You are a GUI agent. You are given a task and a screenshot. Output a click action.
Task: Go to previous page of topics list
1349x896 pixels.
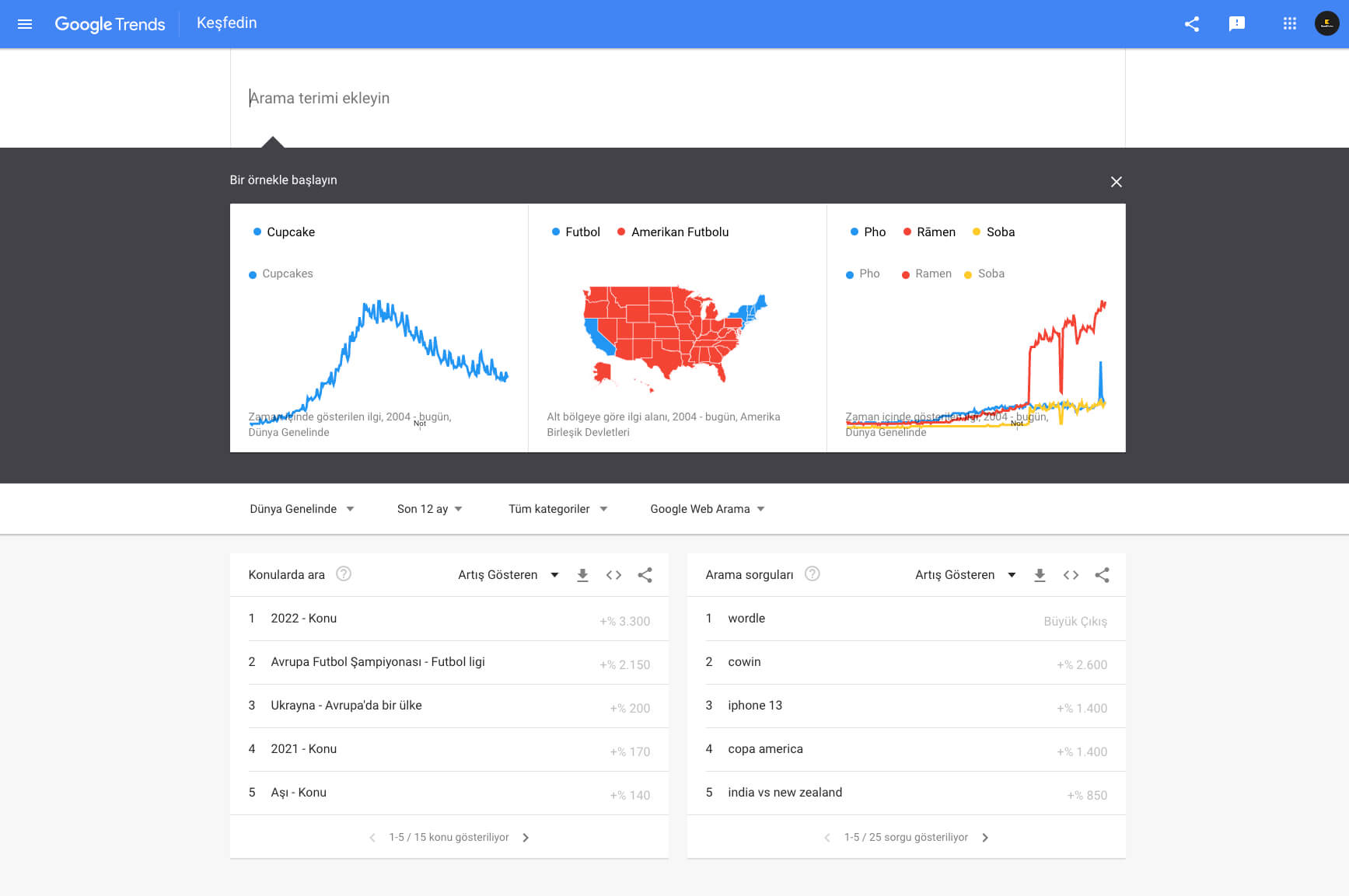tap(372, 838)
